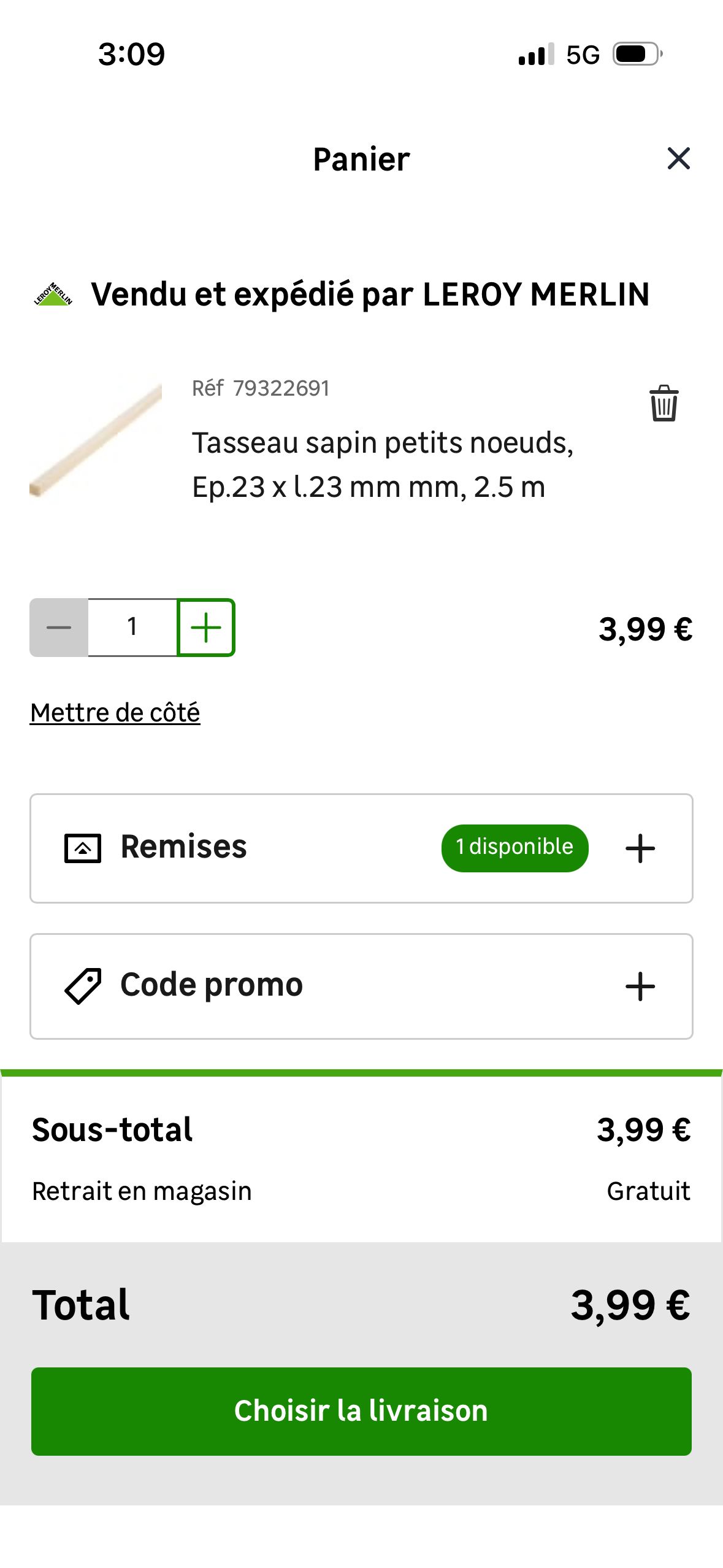Click the Mettre de côté link
This screenshot has width=723, height=1568.
click(115, 713)
